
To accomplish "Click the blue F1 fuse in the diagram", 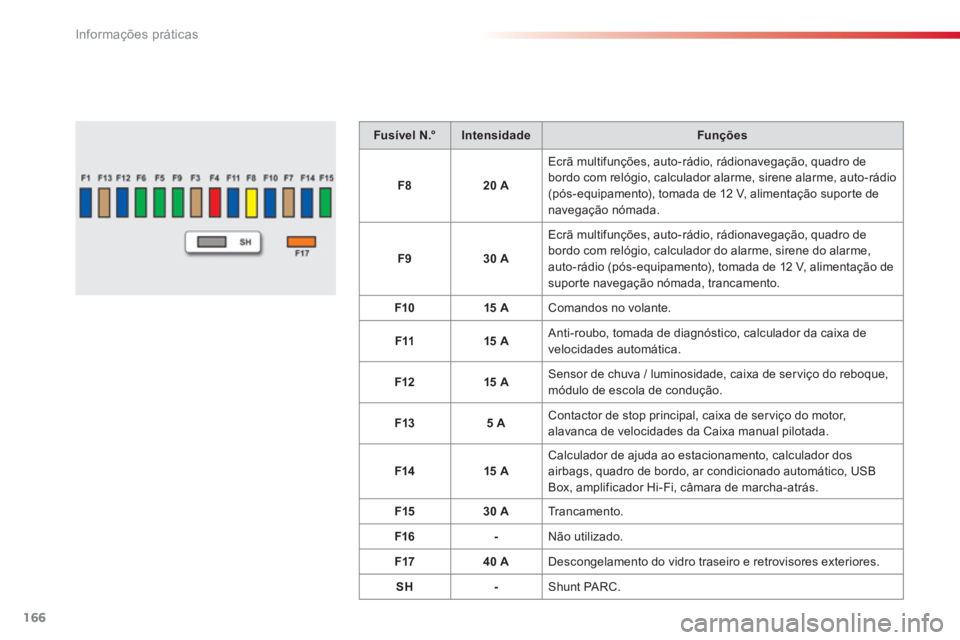I will [x=86, y=203].
